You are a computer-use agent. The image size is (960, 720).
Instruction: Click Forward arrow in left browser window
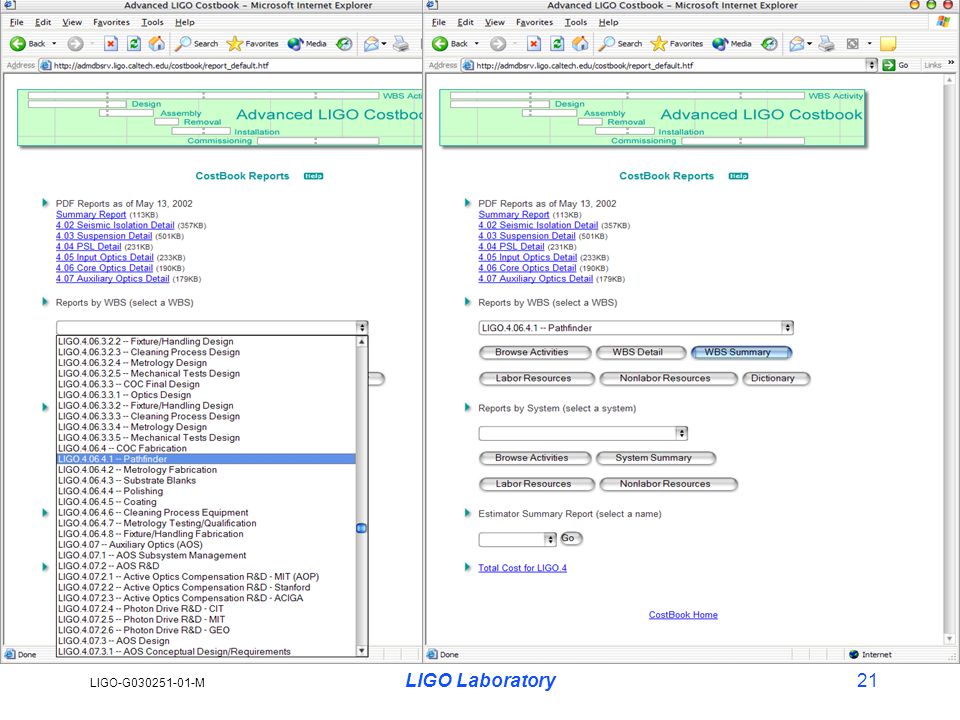[75, 43]
